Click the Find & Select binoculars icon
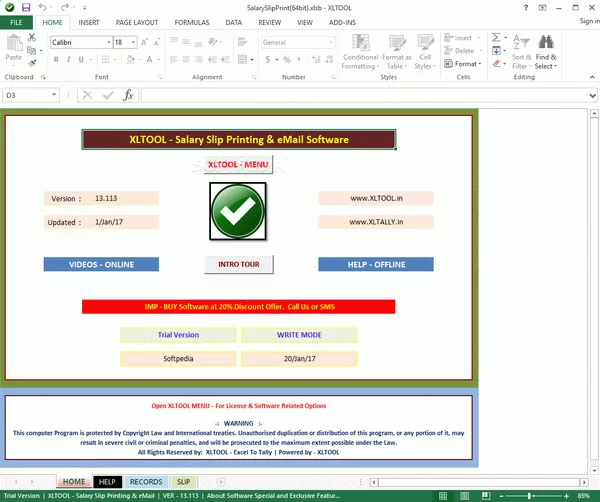 click(546, 42)
